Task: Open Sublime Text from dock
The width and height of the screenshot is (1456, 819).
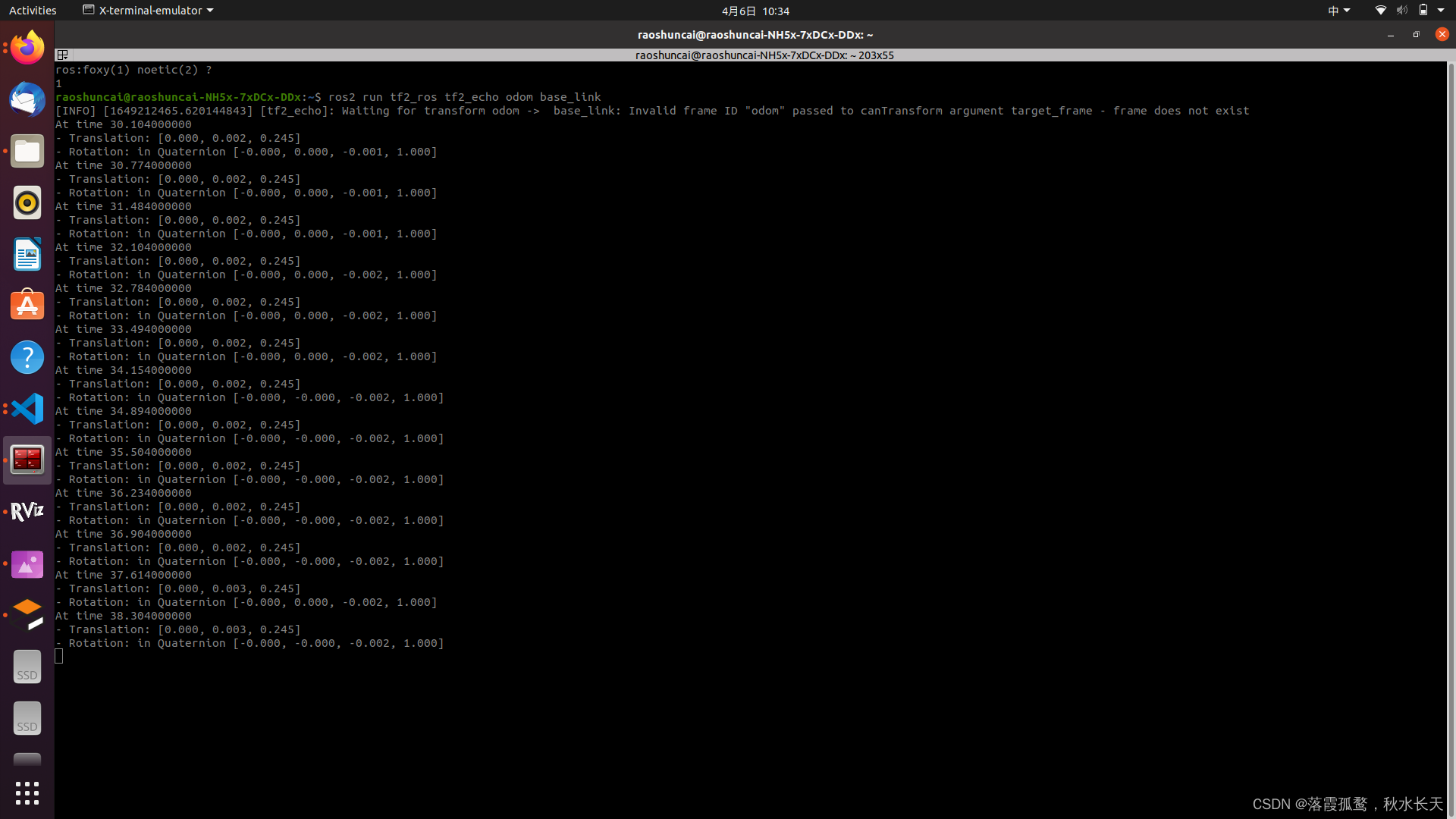Action: pos(27,615)
